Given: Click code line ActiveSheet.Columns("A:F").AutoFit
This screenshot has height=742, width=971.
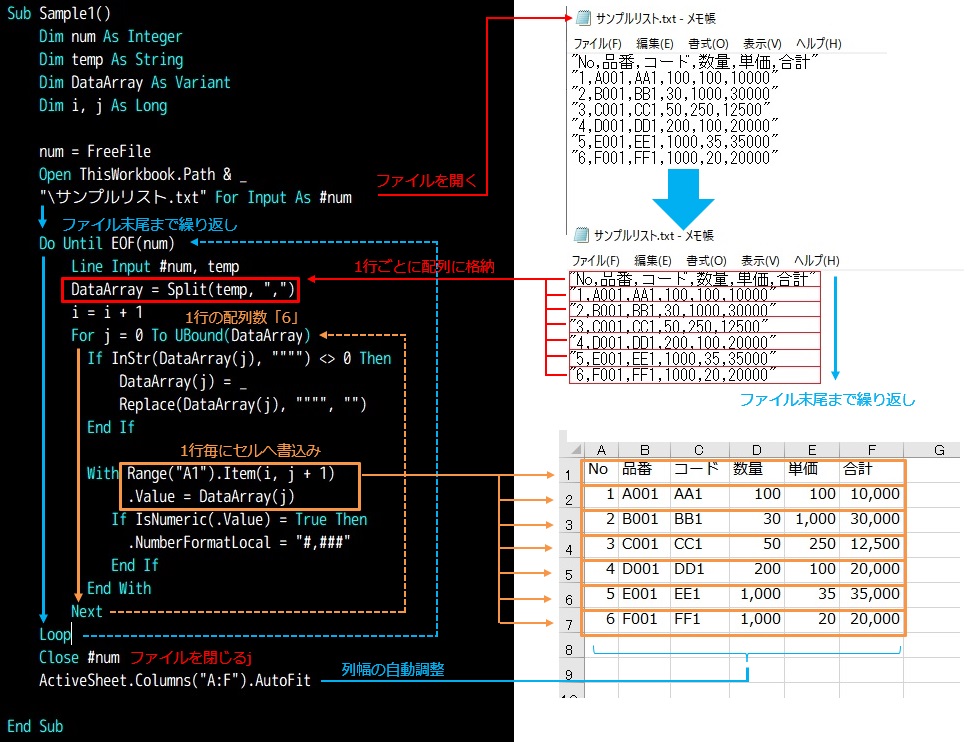Looking at the screenshot, I should [x=175, y=680].
